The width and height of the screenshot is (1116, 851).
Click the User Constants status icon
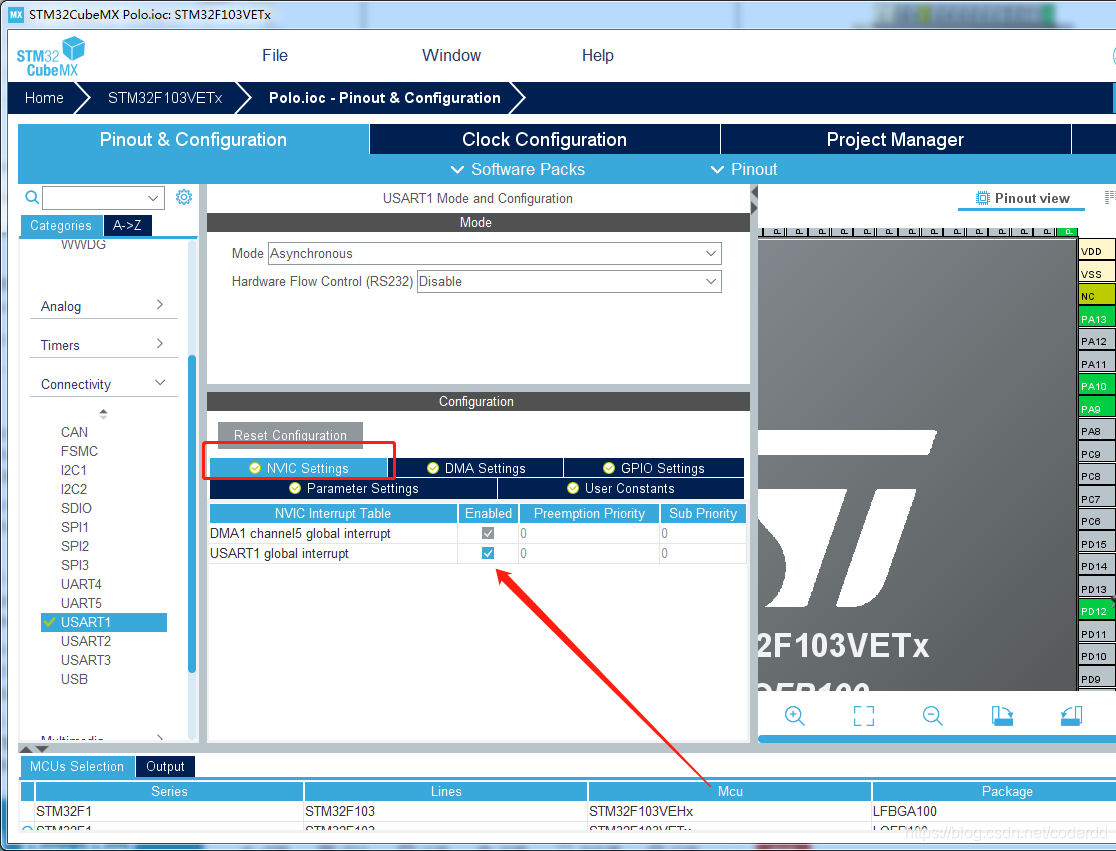tap(573, 488)
